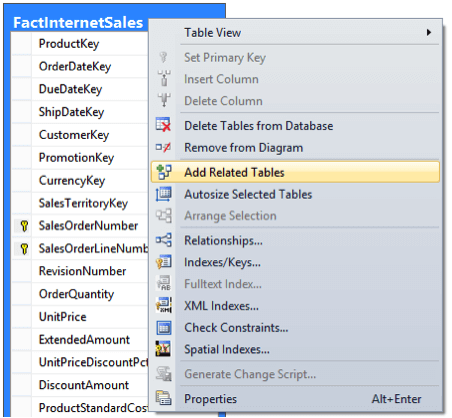Click the Add Related Tables icon
Image resolution: width=452 pixels, height=418 pixels.
(x=164, y=172)
